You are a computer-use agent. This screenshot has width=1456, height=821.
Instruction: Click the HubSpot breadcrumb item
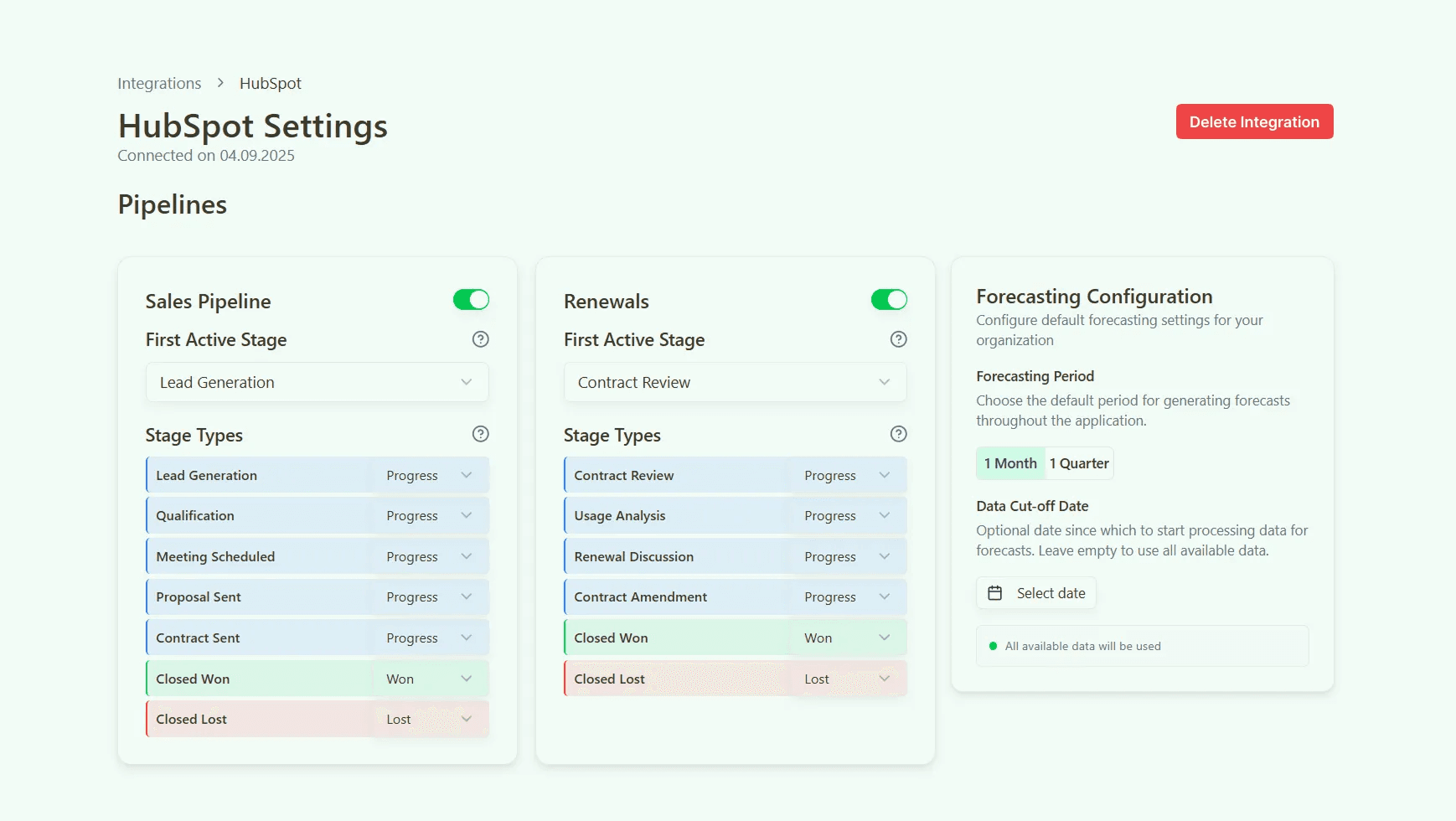270,83
